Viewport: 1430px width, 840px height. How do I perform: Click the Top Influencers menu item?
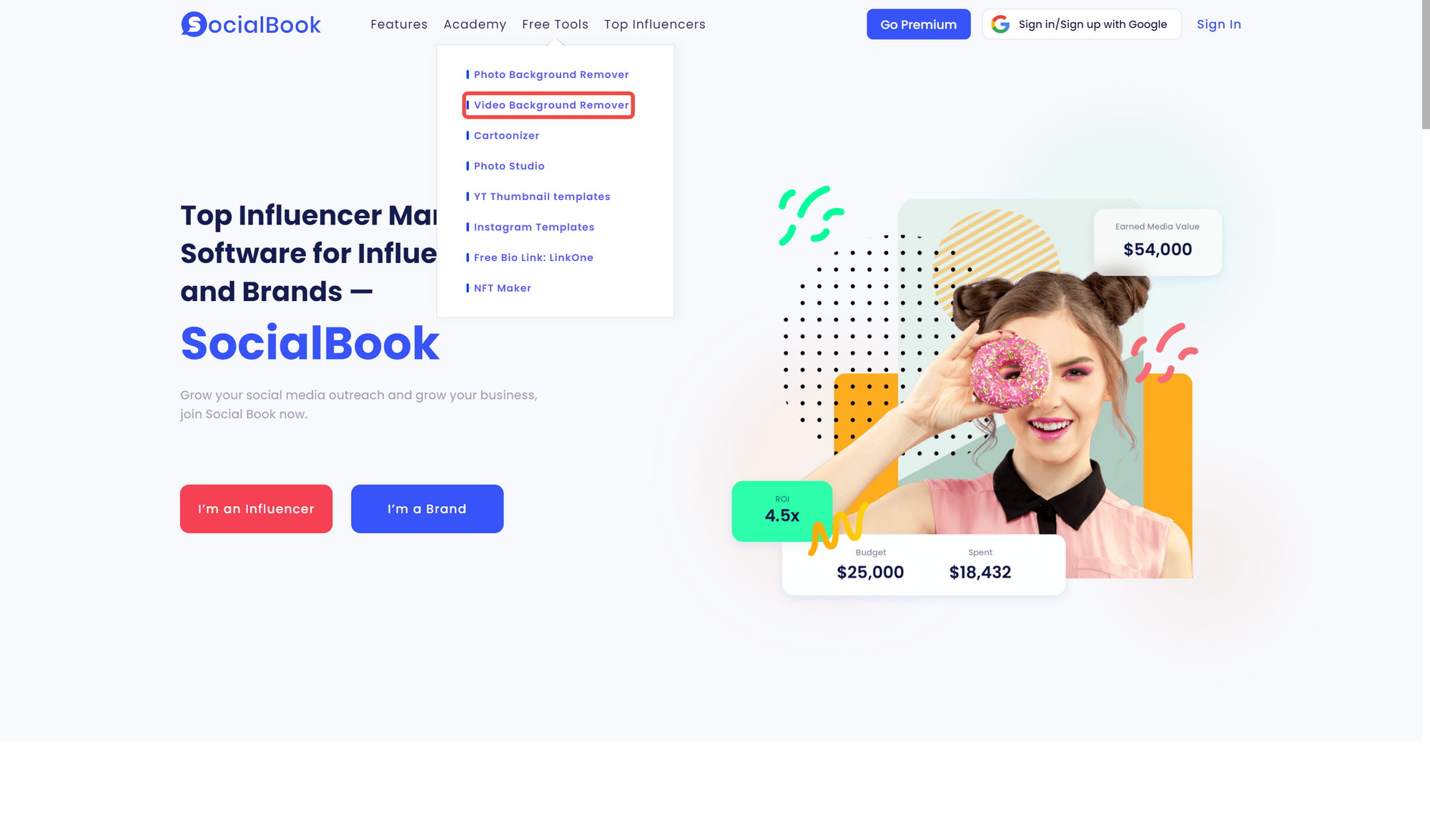[x=655, y=24]
